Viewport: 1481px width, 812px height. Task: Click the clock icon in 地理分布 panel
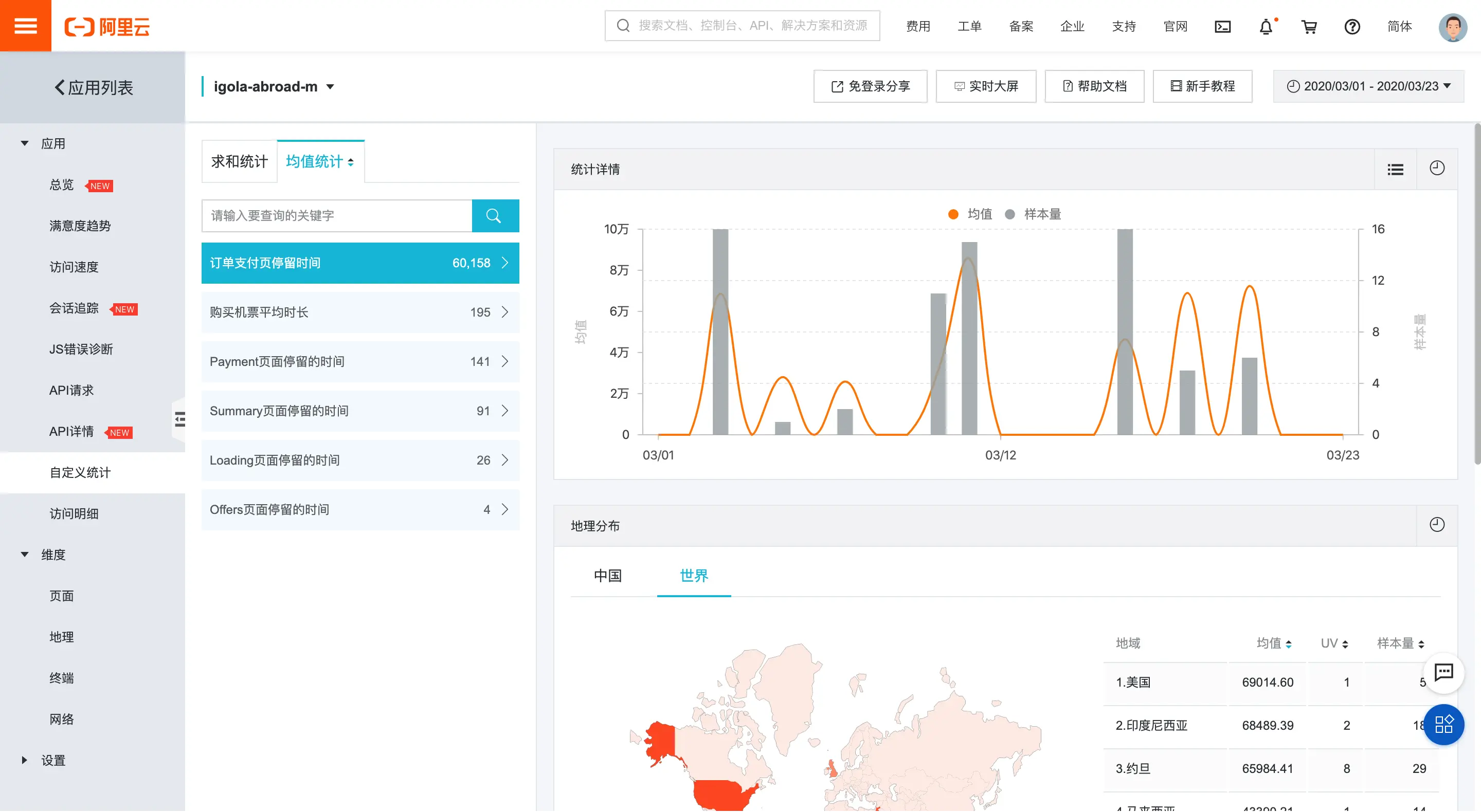pos(1436,525)
